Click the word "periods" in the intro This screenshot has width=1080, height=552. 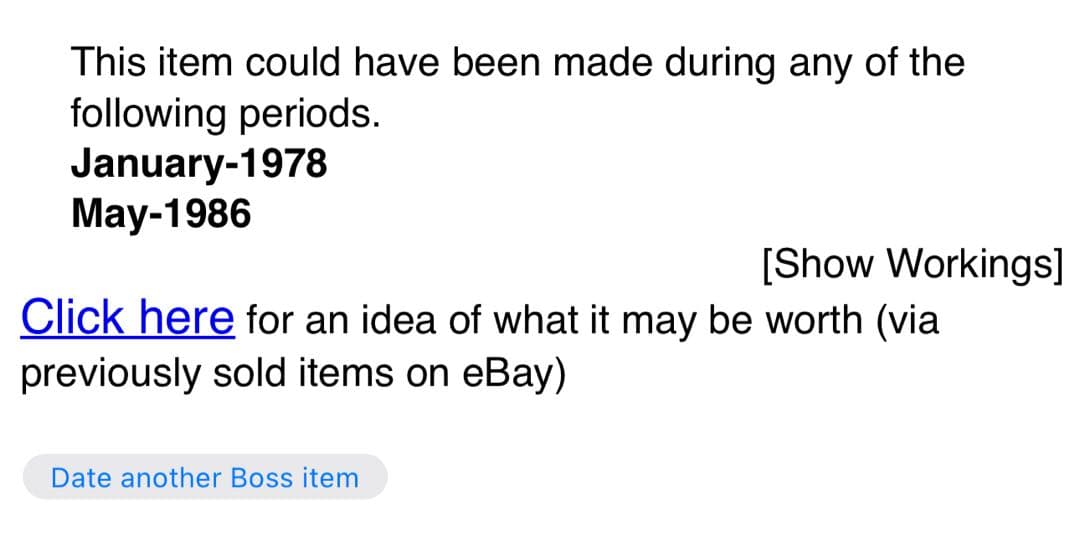(x=308, y=116)
